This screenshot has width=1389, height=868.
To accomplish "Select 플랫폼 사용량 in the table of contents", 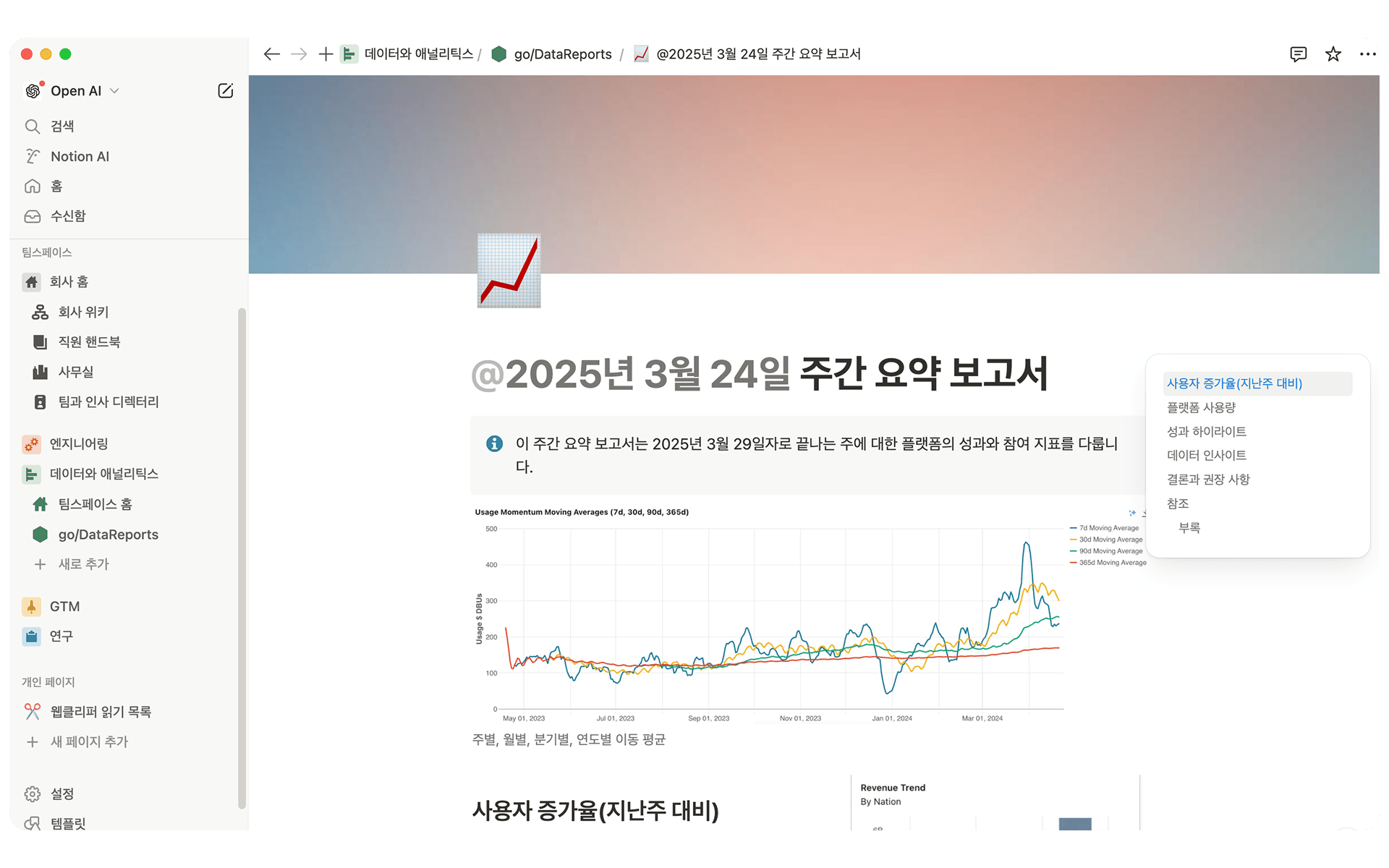I will click(1201, 407).
